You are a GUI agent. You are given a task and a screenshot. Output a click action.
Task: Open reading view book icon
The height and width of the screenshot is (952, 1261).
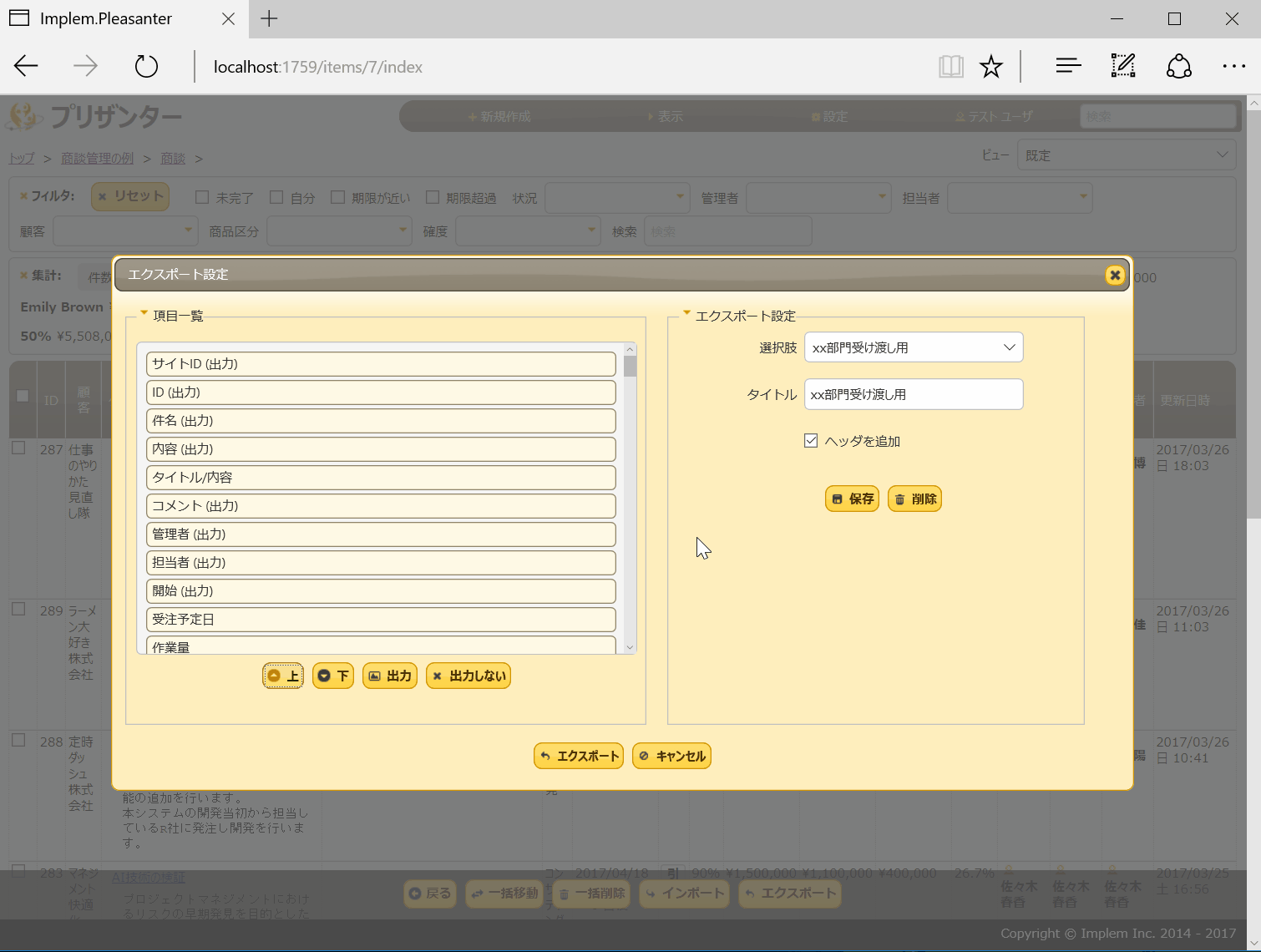[x=951, y=66]
